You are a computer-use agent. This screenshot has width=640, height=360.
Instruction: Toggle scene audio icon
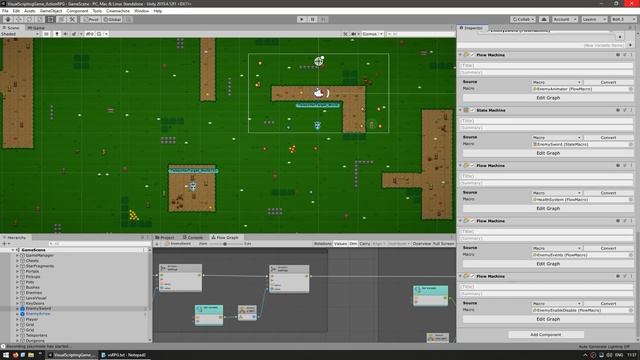[65, 34]
